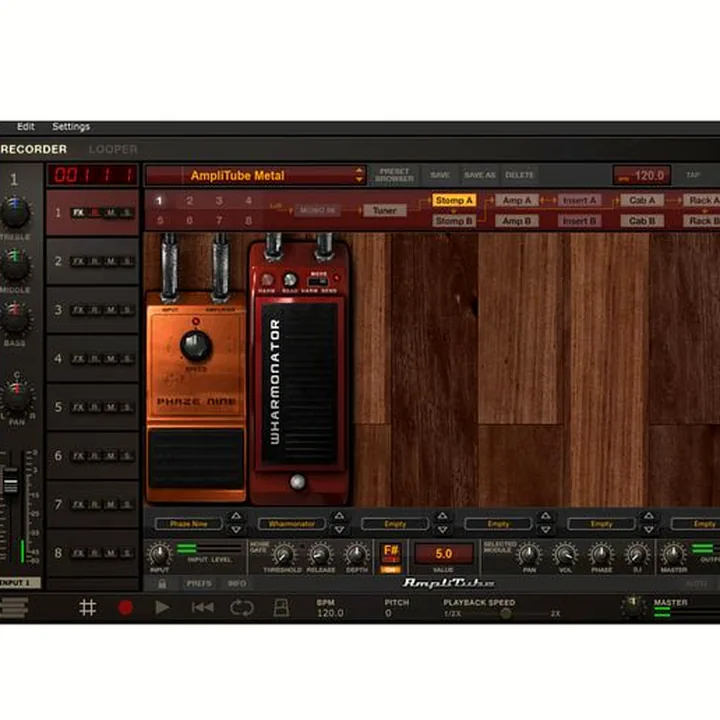
Task: Click the MASTER knob in bottom module bar
Action: click(673, 555)
